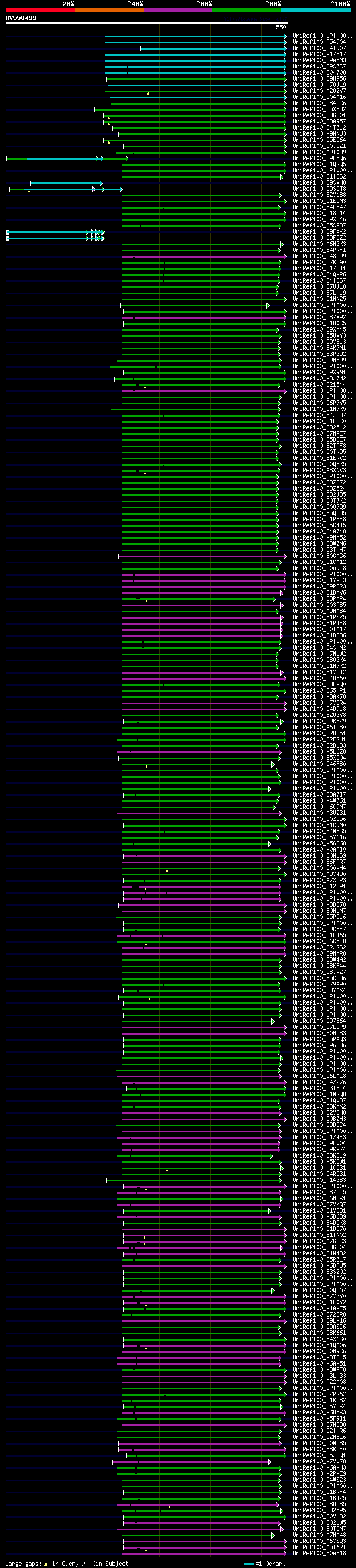
Task: Select label UniRef100_B4PKF1
Action: pyautogui.click(x=319, y=250)
